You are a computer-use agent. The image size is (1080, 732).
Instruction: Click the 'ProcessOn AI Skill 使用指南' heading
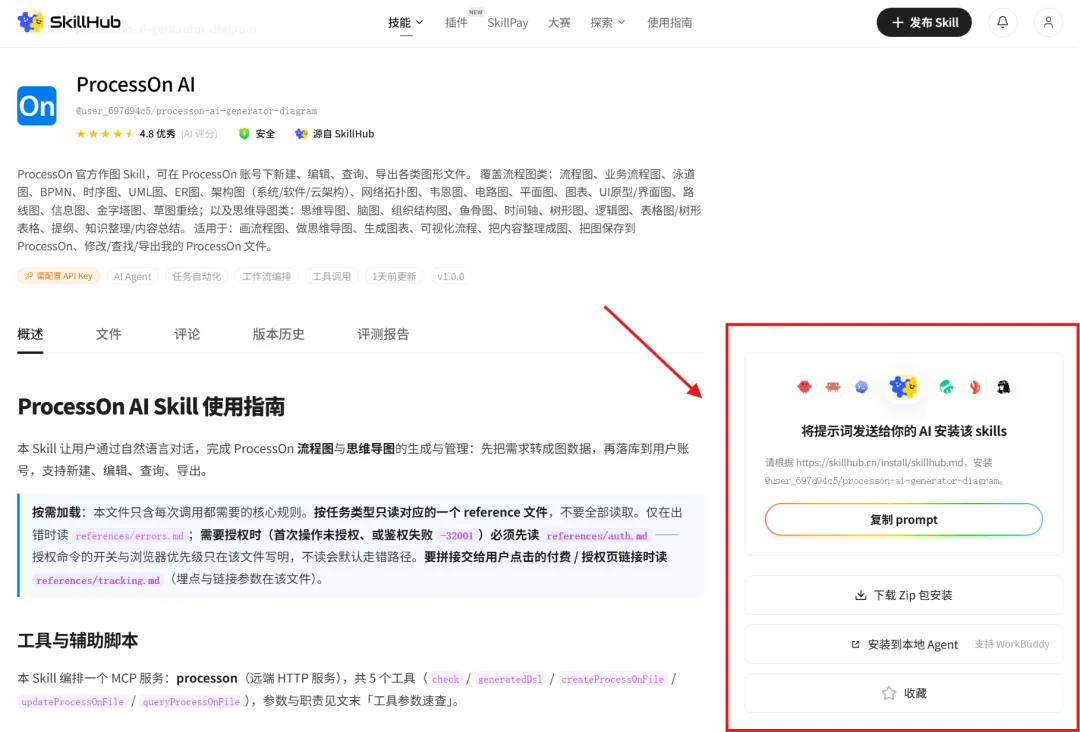[151, 406]
